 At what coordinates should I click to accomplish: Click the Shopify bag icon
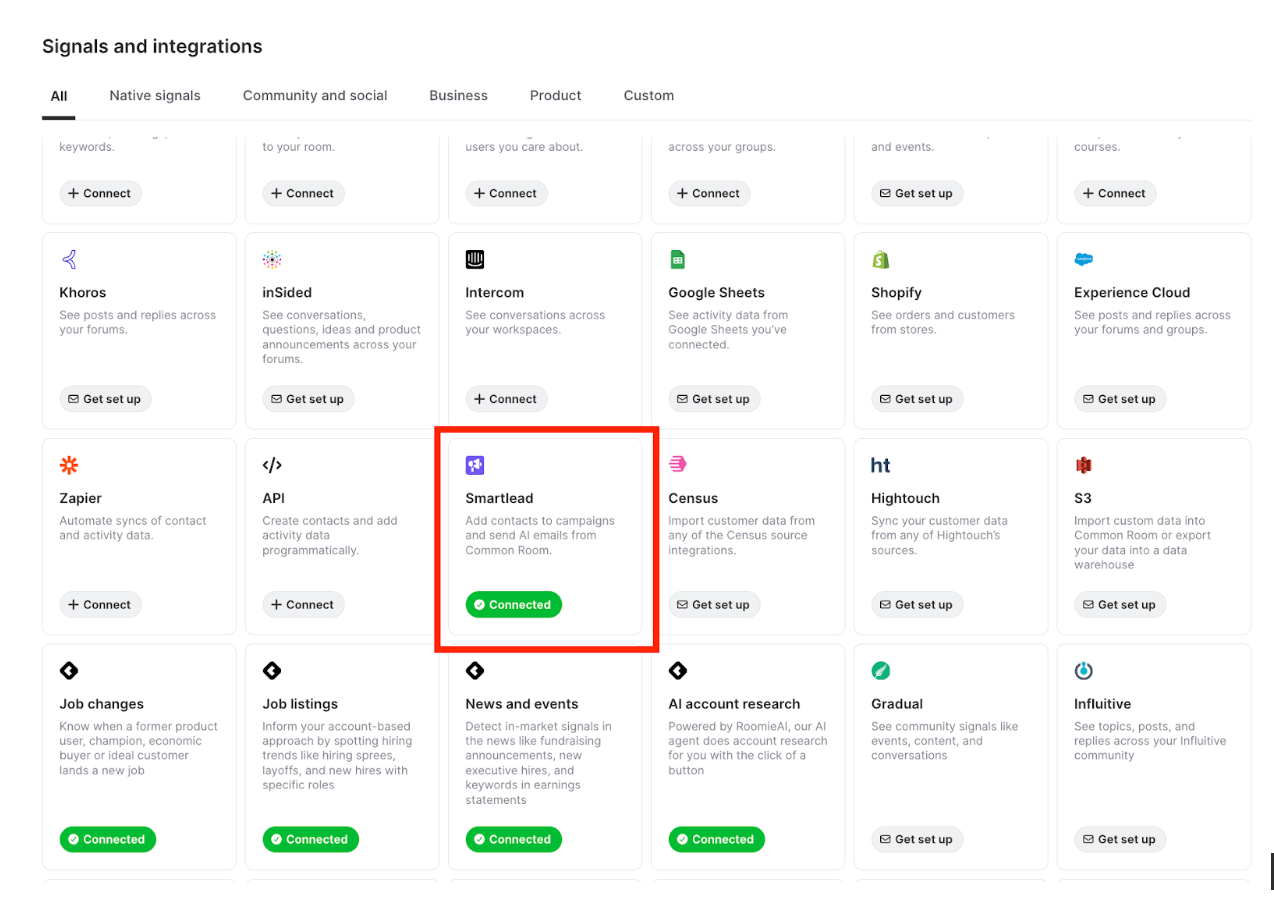(x=881, y=260)
